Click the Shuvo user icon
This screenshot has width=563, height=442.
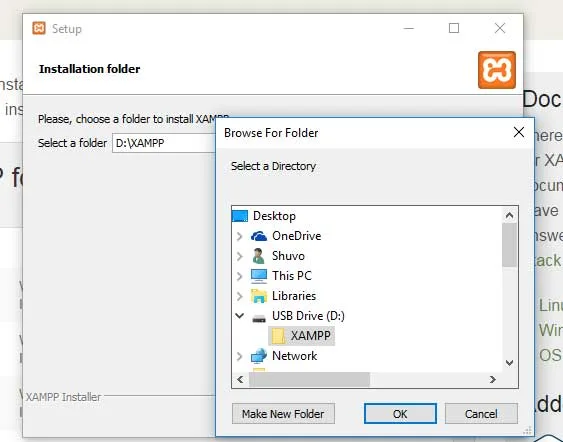pos(258,256)
